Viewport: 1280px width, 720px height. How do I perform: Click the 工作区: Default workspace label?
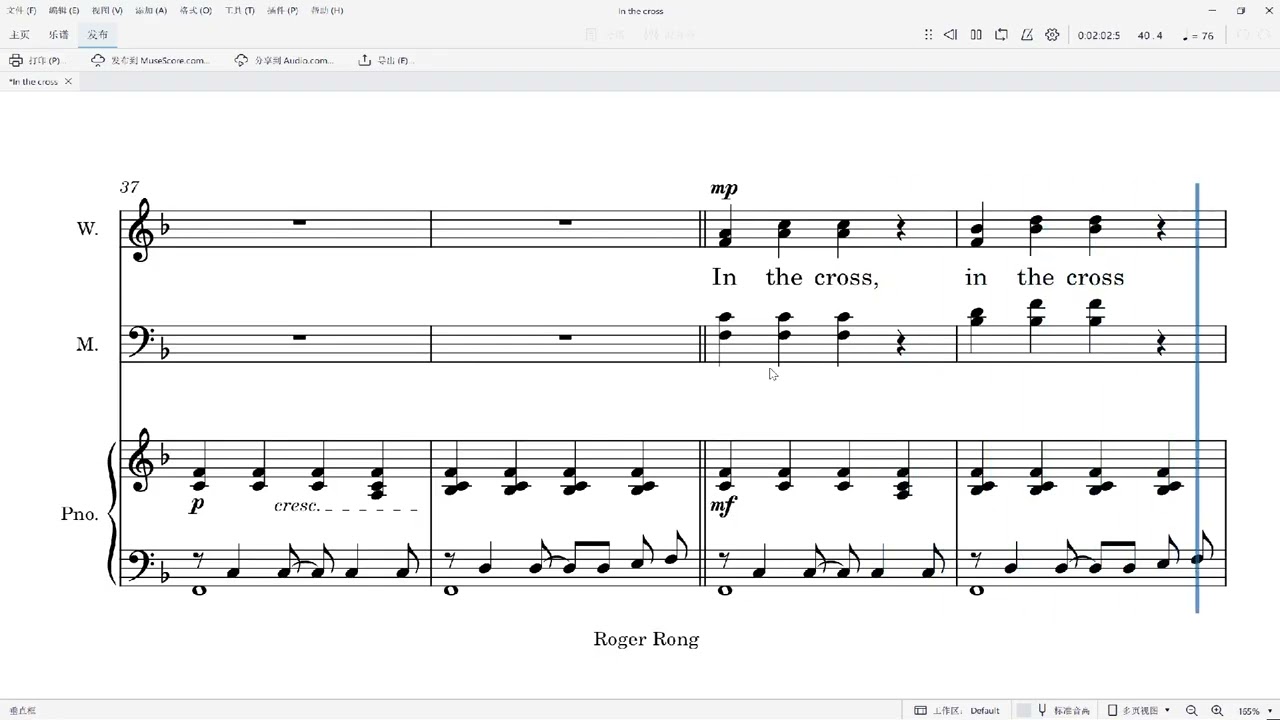coord(966,711)
